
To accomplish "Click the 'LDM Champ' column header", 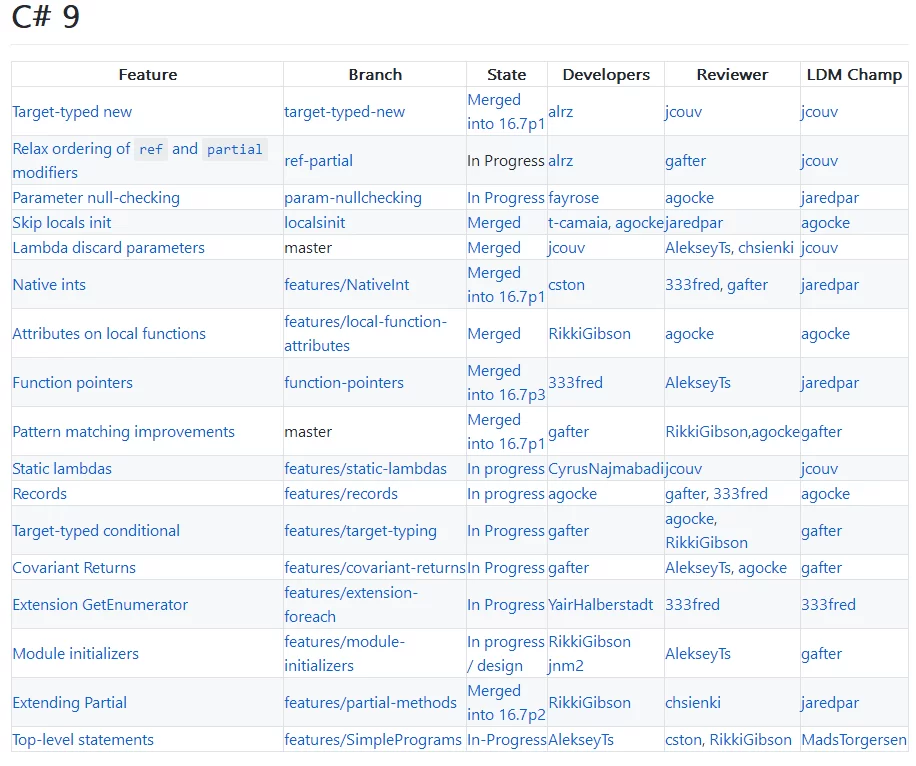I will click(854, 75).
